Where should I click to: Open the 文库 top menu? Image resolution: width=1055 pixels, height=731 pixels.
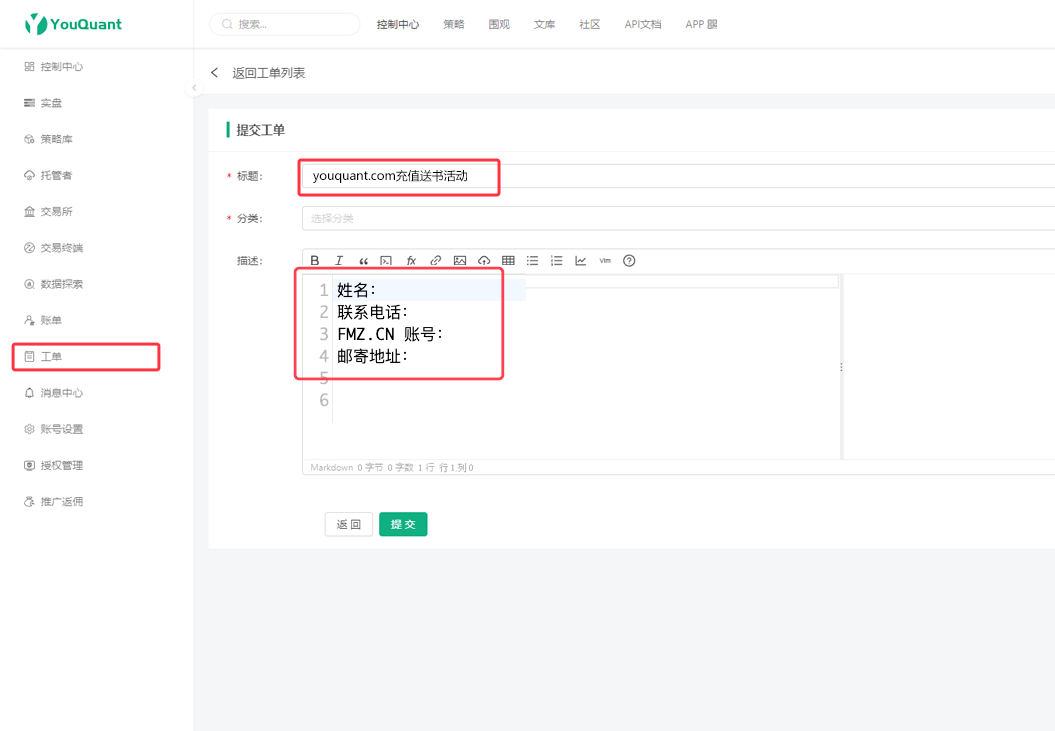pos(544,24)
